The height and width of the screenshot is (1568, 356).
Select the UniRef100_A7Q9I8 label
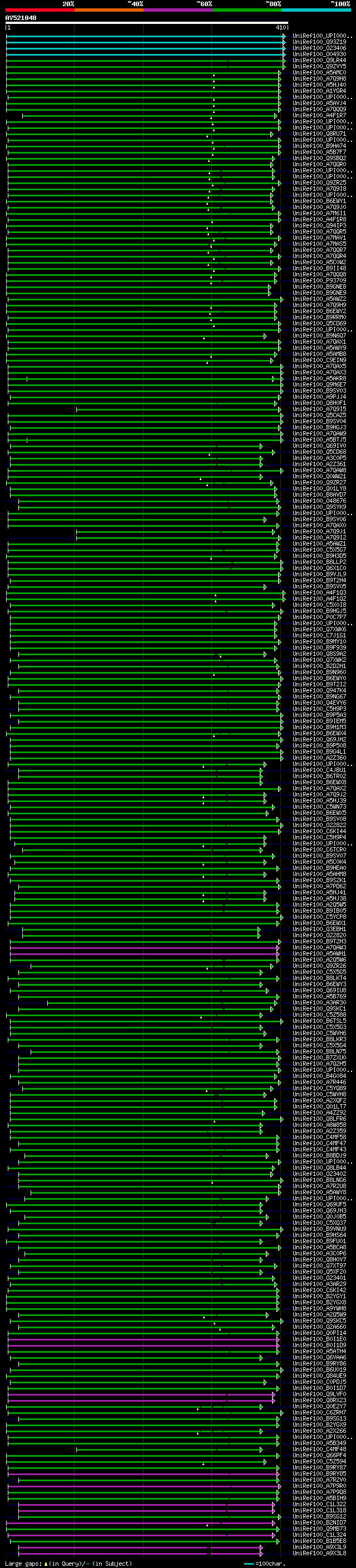coord(319,189)
